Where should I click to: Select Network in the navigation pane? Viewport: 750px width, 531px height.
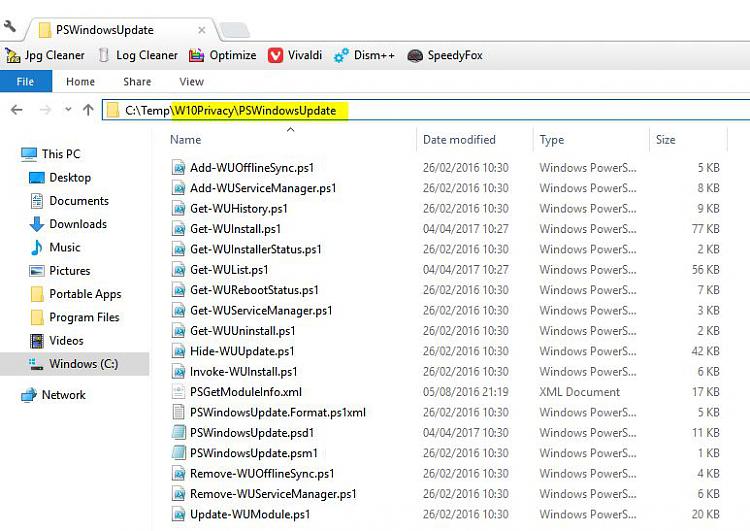click(54, 395)
